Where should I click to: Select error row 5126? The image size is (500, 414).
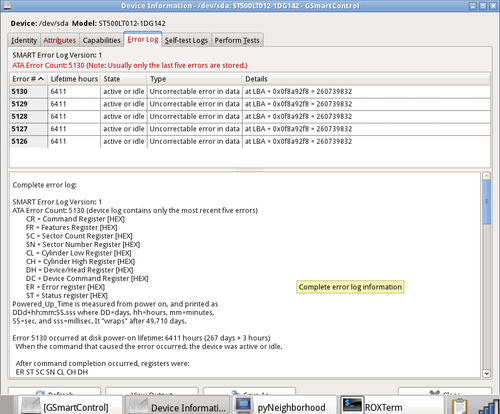coord(250,141)
